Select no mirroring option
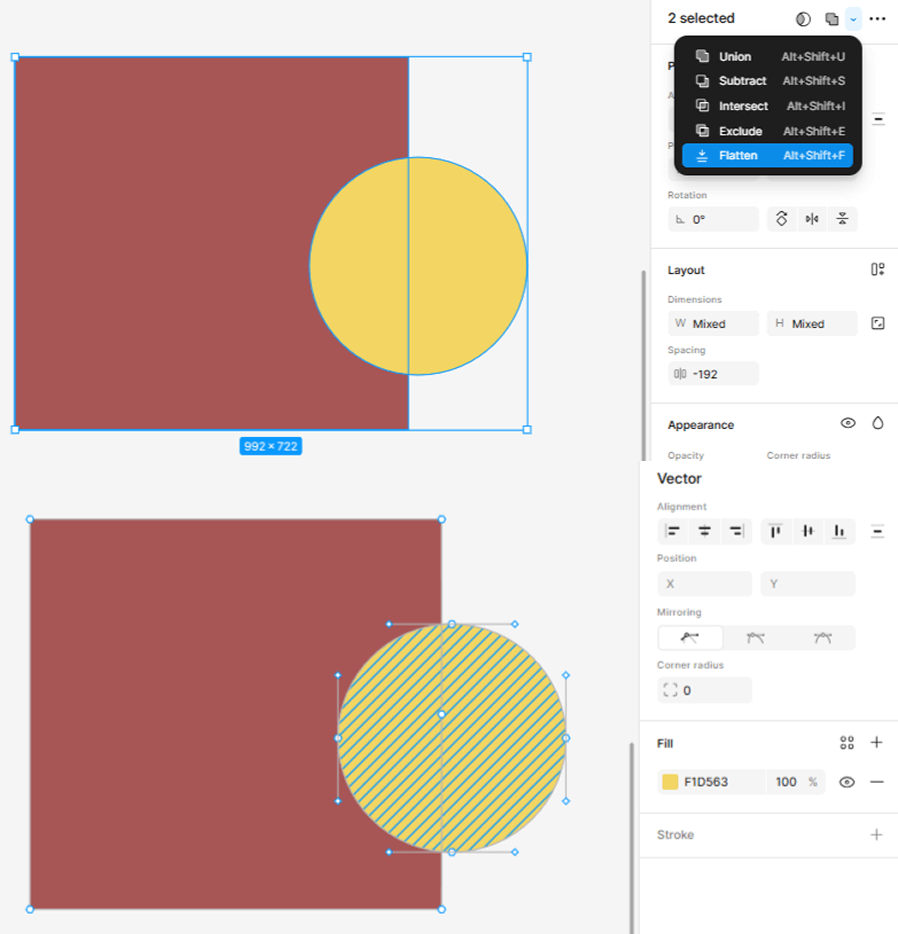The height and width of the screenshot is (934, 898). click(x=690, y=638)
